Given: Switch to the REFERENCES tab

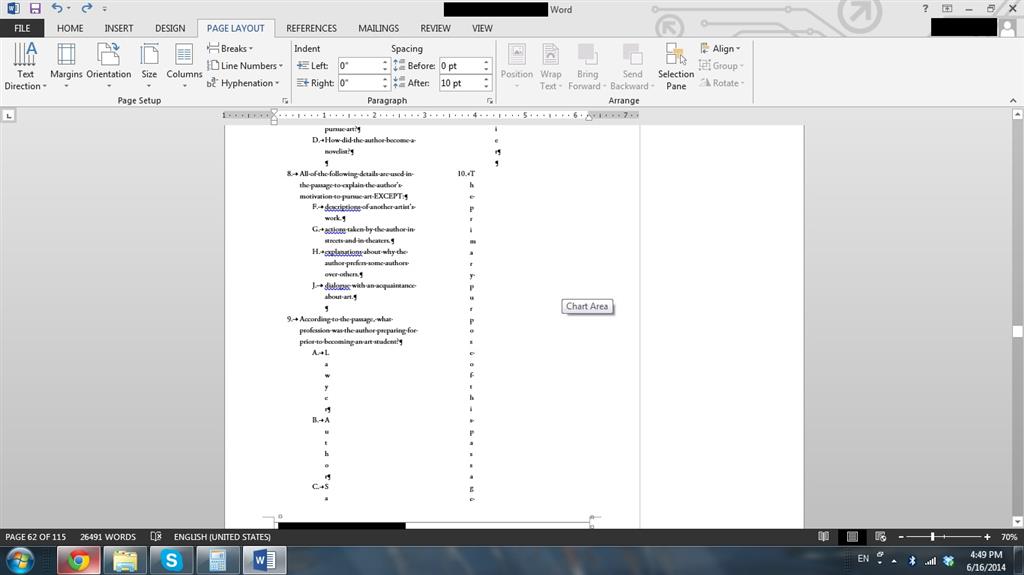Looking at the screenshot, I should pyautogui.click(x=312, y=28).
